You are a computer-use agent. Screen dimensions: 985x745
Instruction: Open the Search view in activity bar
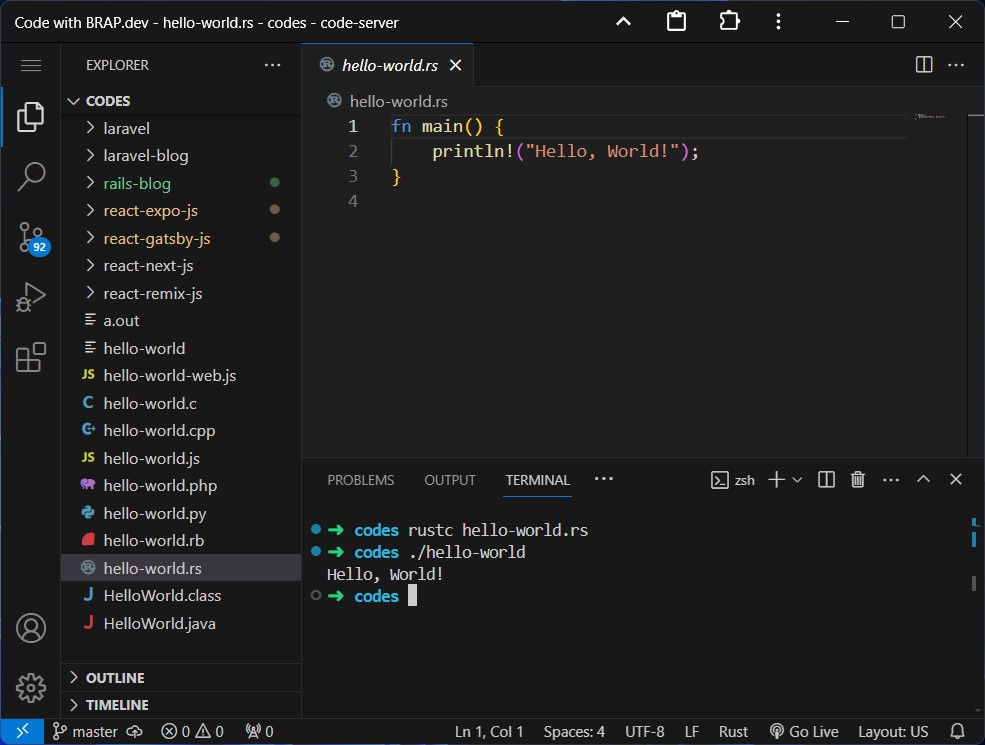coord(30,176)
